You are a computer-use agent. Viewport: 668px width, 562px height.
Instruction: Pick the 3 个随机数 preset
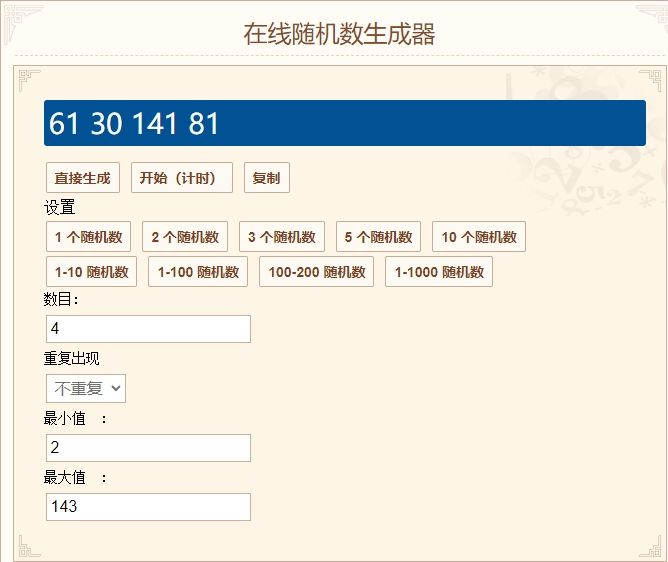[282, 236]
